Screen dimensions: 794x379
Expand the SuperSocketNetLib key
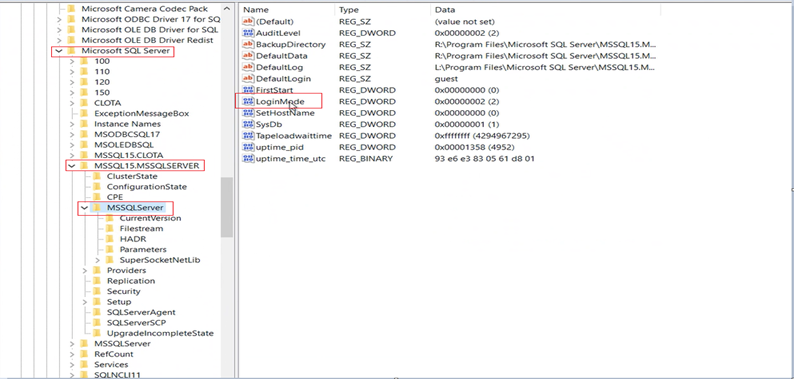tap(98, 260)
